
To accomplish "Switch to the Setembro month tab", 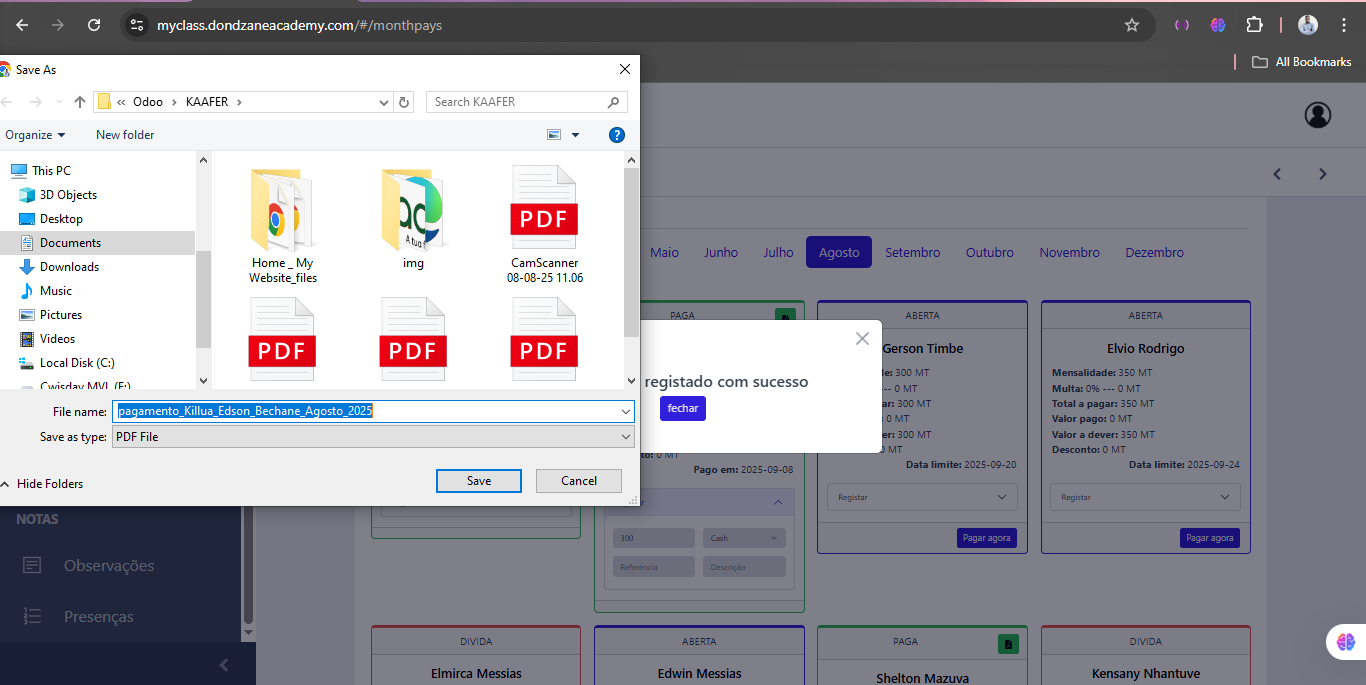I will tap(912, 253).
